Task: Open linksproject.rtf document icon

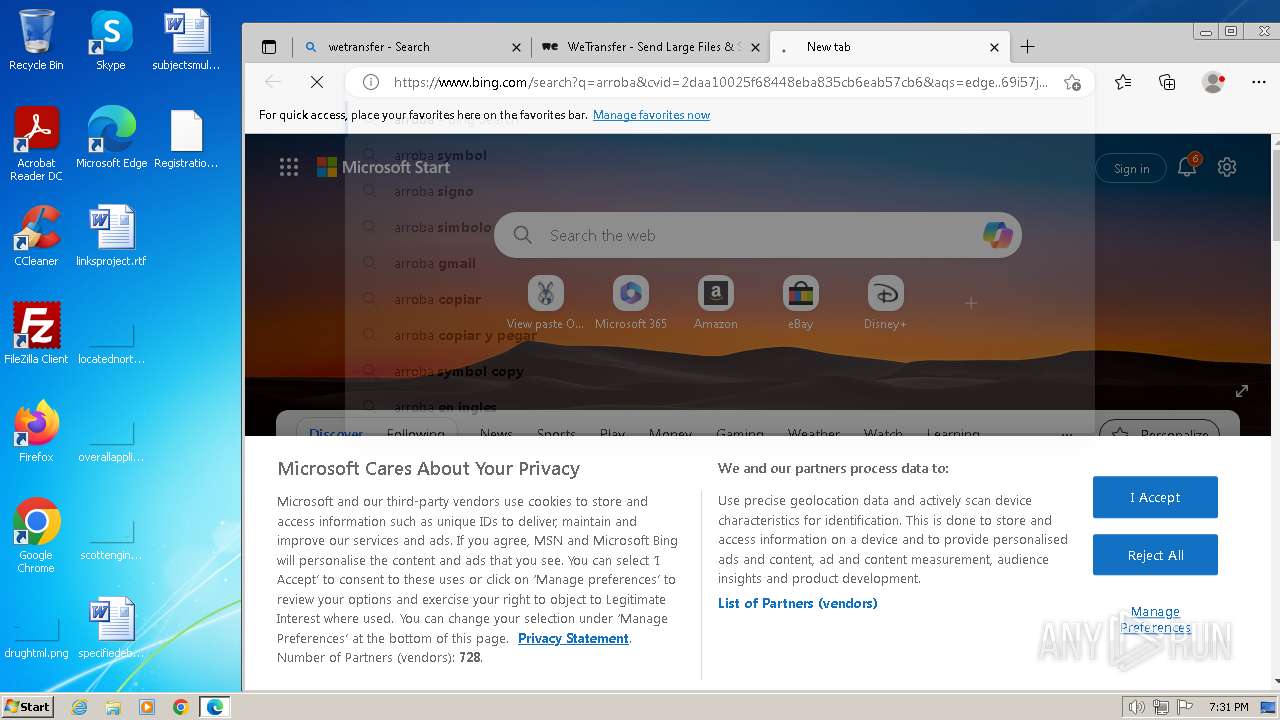Action: tap(111, 235)
